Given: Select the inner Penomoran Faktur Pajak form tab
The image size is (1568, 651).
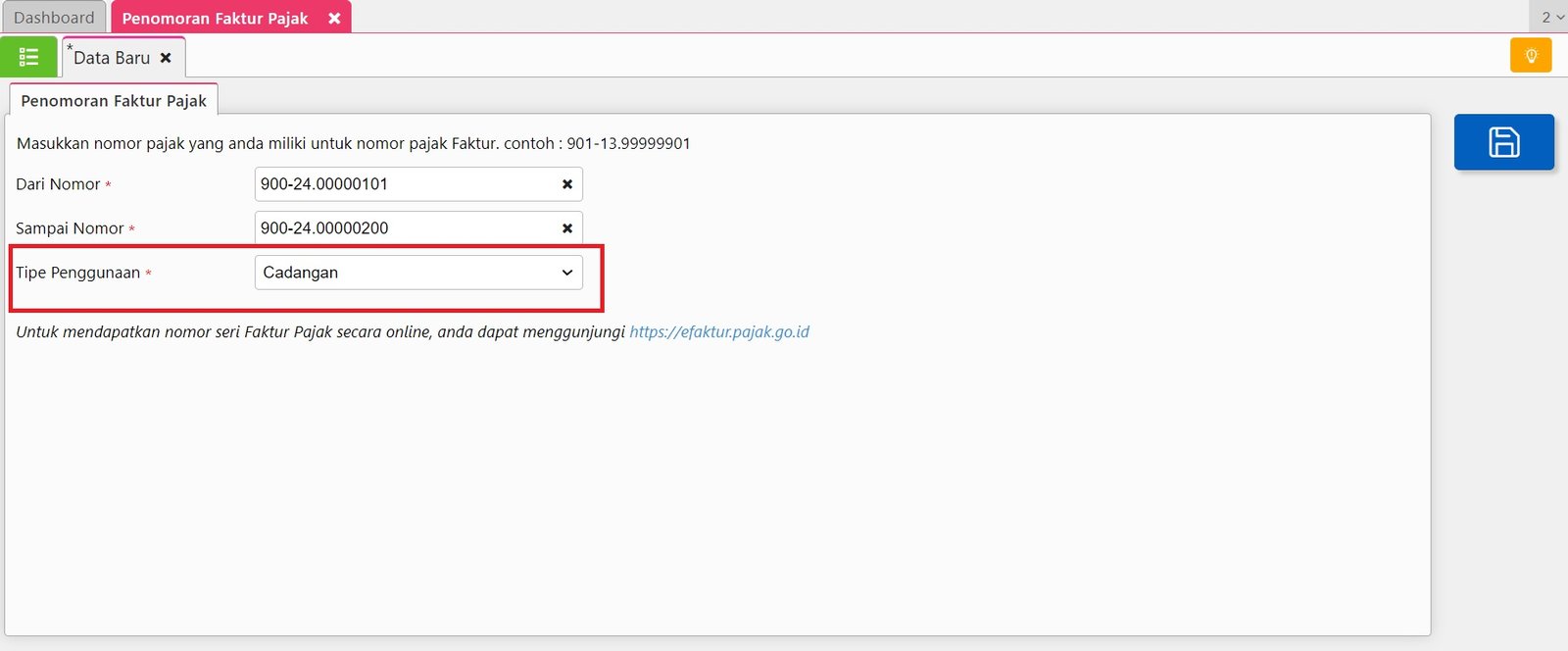Looking at the screenshot, I should (x=114, y=101).
